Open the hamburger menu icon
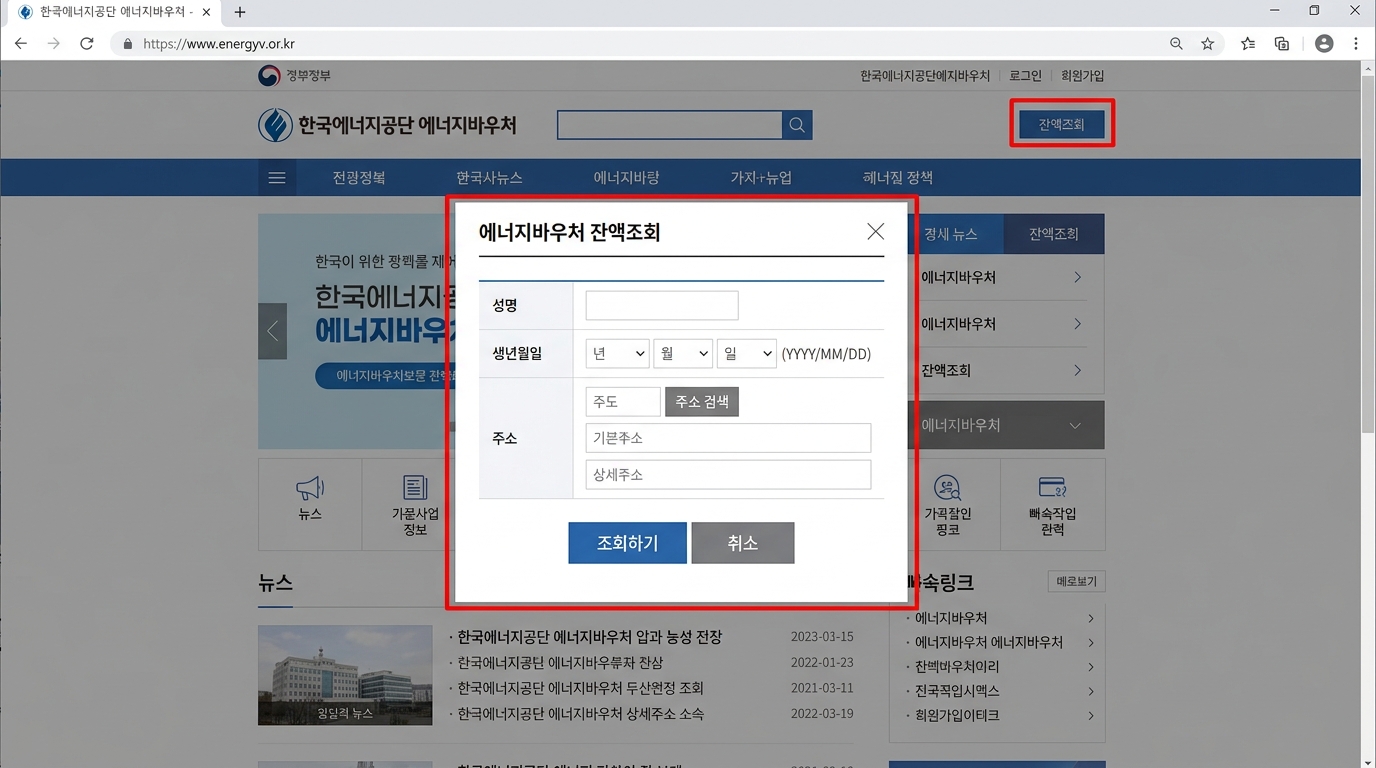 [277, 178]
